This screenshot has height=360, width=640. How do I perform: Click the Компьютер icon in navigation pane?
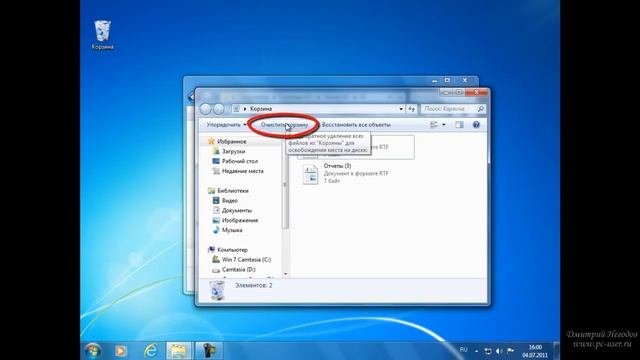point(211,249)
